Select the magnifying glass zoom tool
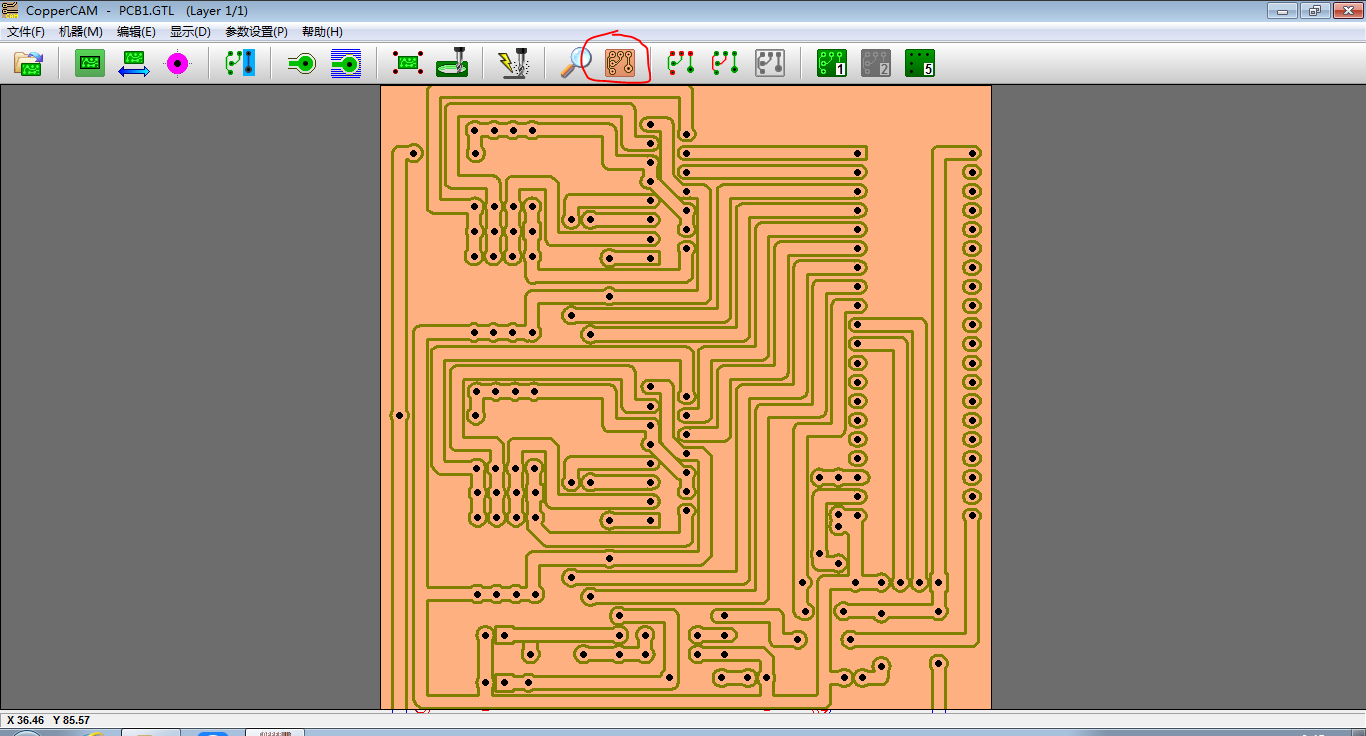 576,64
